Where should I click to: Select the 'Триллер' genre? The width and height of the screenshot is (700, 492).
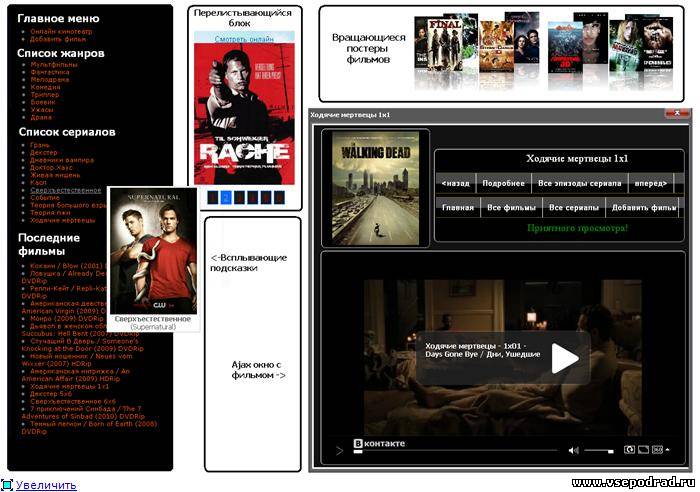pyautogui.click(x=45, y=95)
